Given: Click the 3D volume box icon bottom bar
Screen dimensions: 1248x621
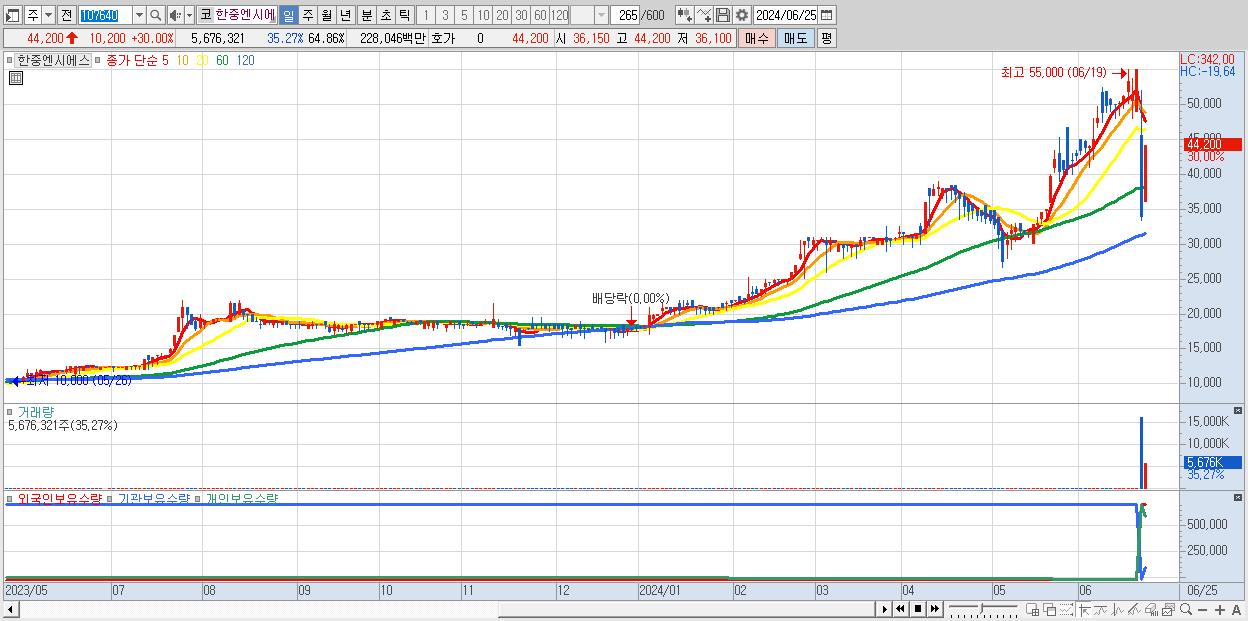Looking at the screenshot, I should point(1151,609).
